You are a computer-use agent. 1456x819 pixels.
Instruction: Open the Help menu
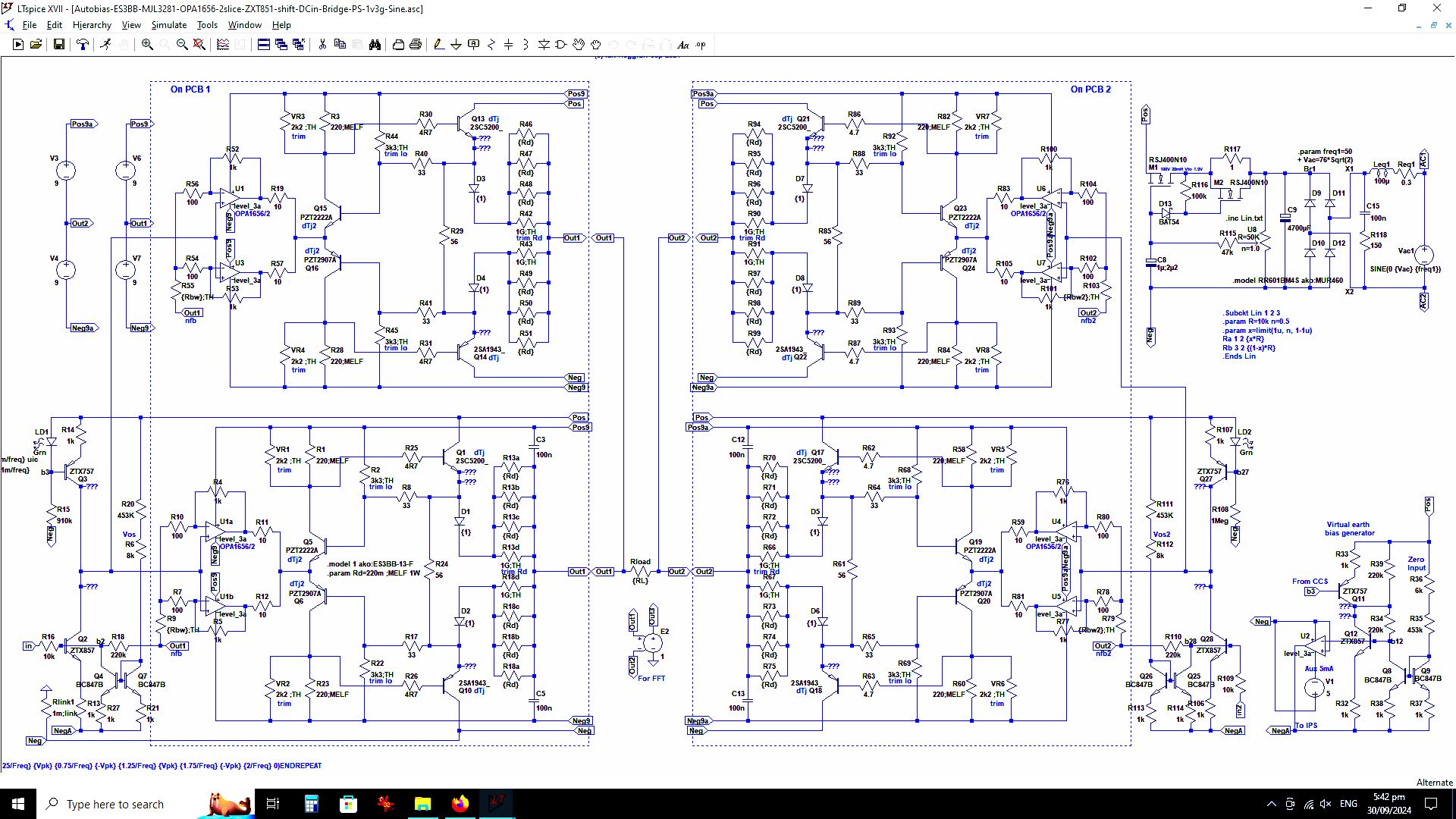pos(281,25)
